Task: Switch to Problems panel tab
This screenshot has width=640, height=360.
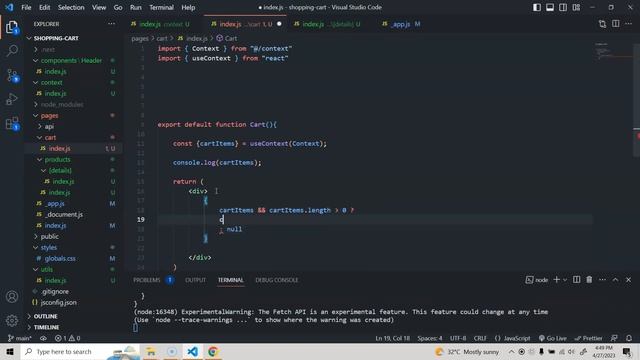Action: (147, 280)
